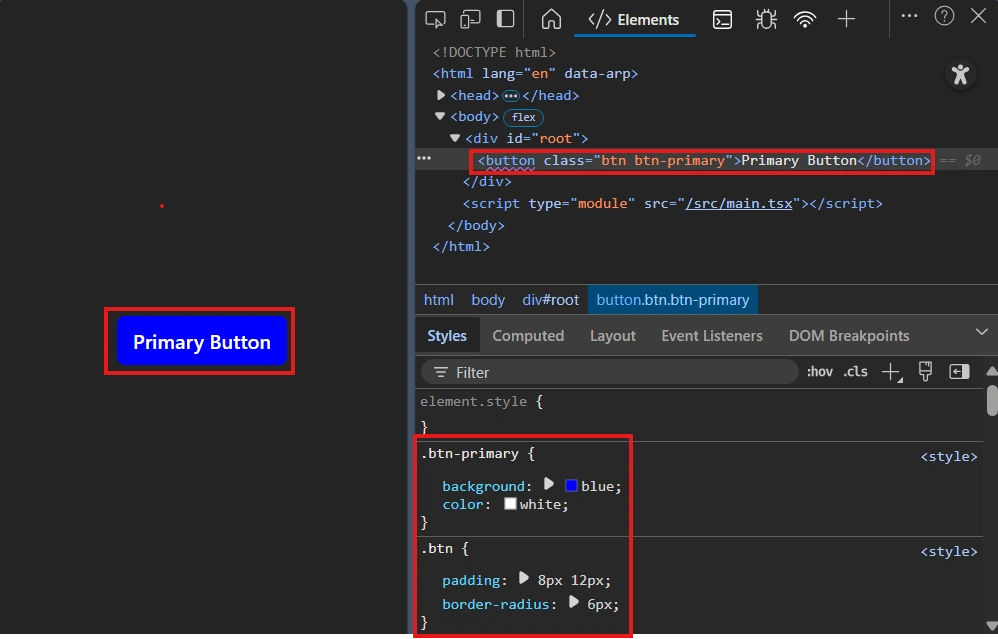The width and height of the screenshot is (998, 639).
Task: Click the body breadcrumb
Action: (488, 300)
